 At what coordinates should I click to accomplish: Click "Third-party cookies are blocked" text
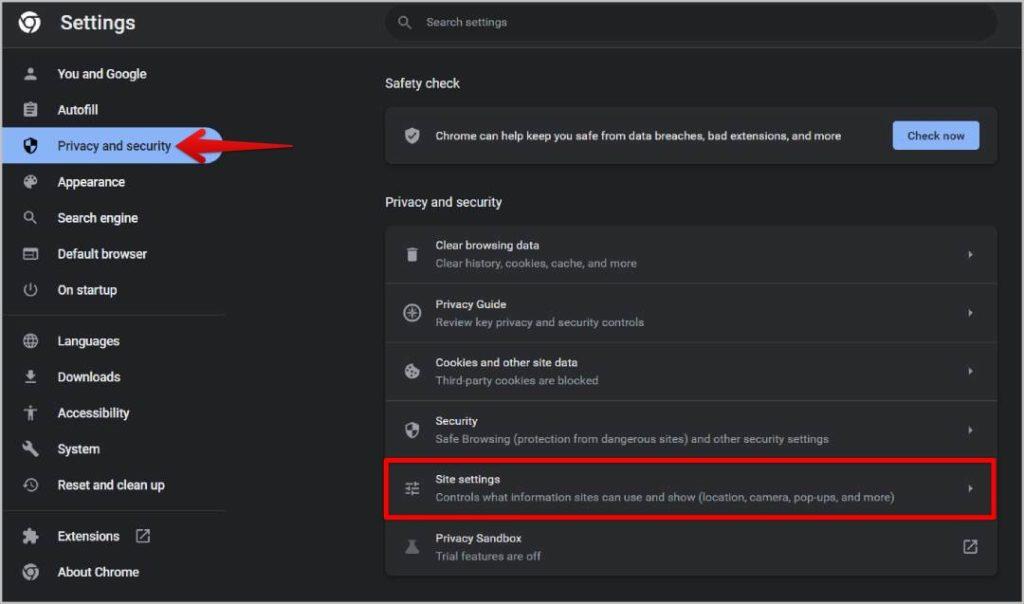click(517, 380)
